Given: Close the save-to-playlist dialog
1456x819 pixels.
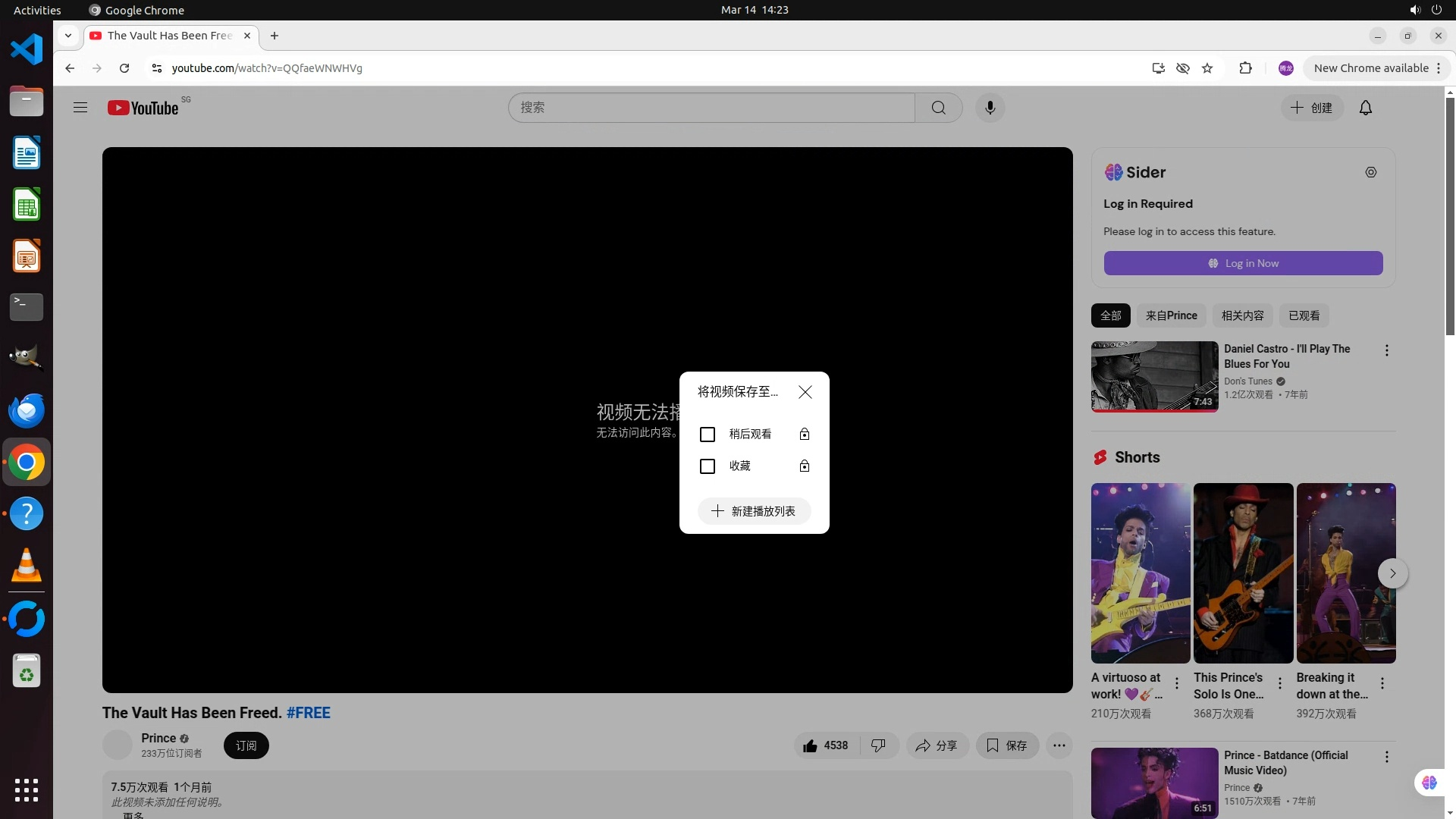Looking at the screenshot, I should point(805,392).
